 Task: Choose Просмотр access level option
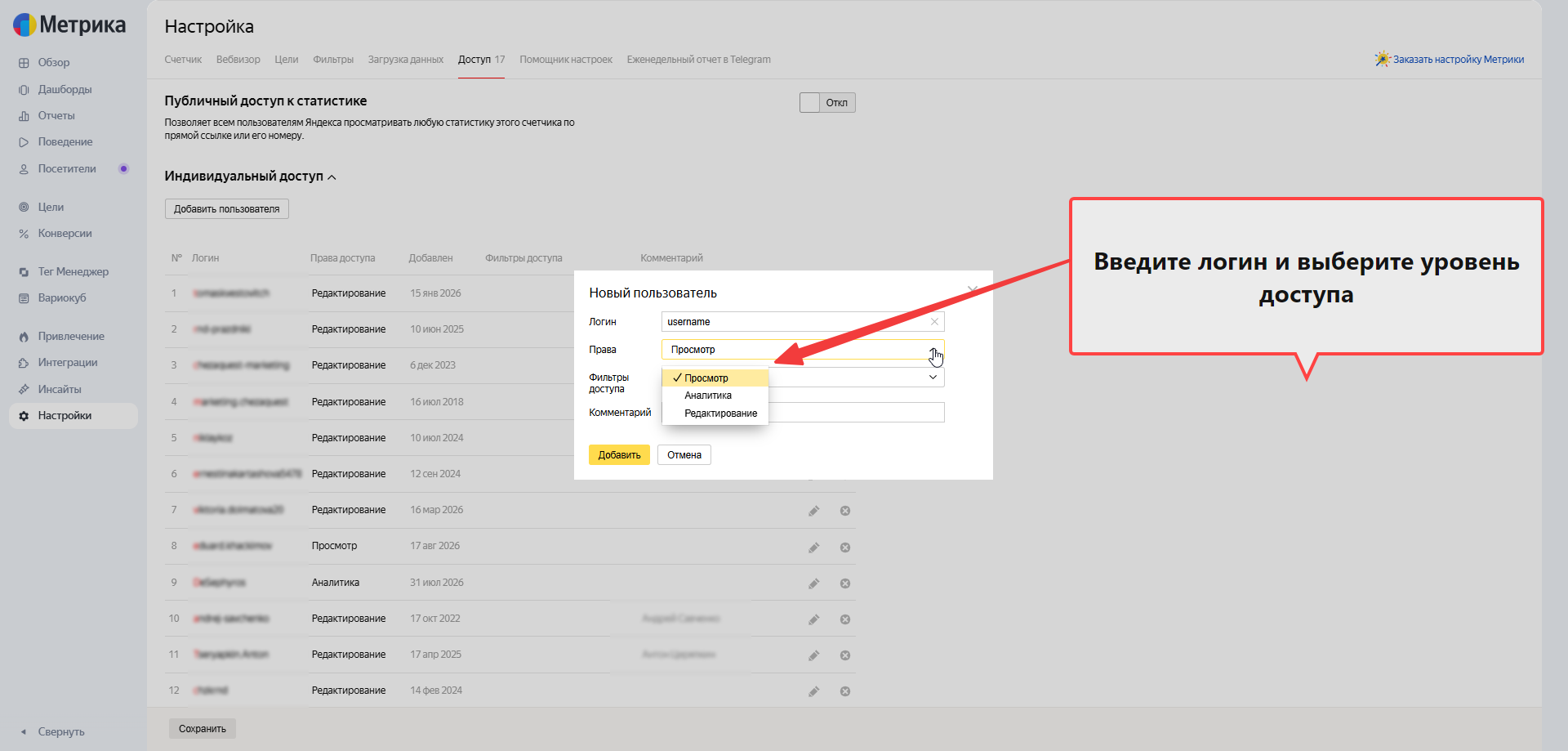pyautogui.click(x=715, y=378)
